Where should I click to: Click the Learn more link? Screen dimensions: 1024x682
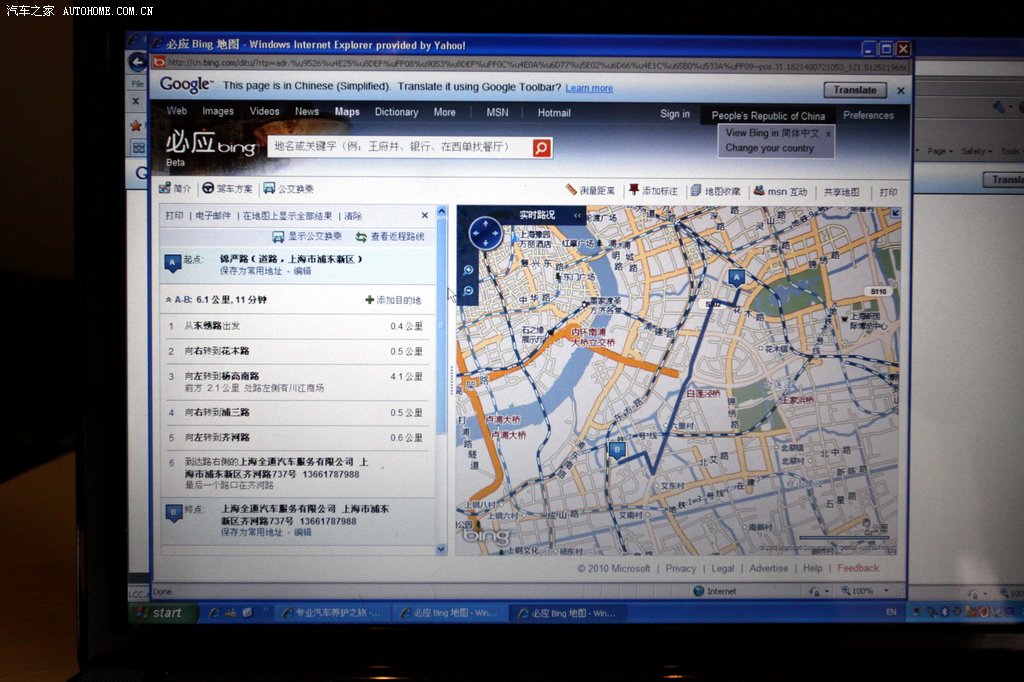point(589,88)
